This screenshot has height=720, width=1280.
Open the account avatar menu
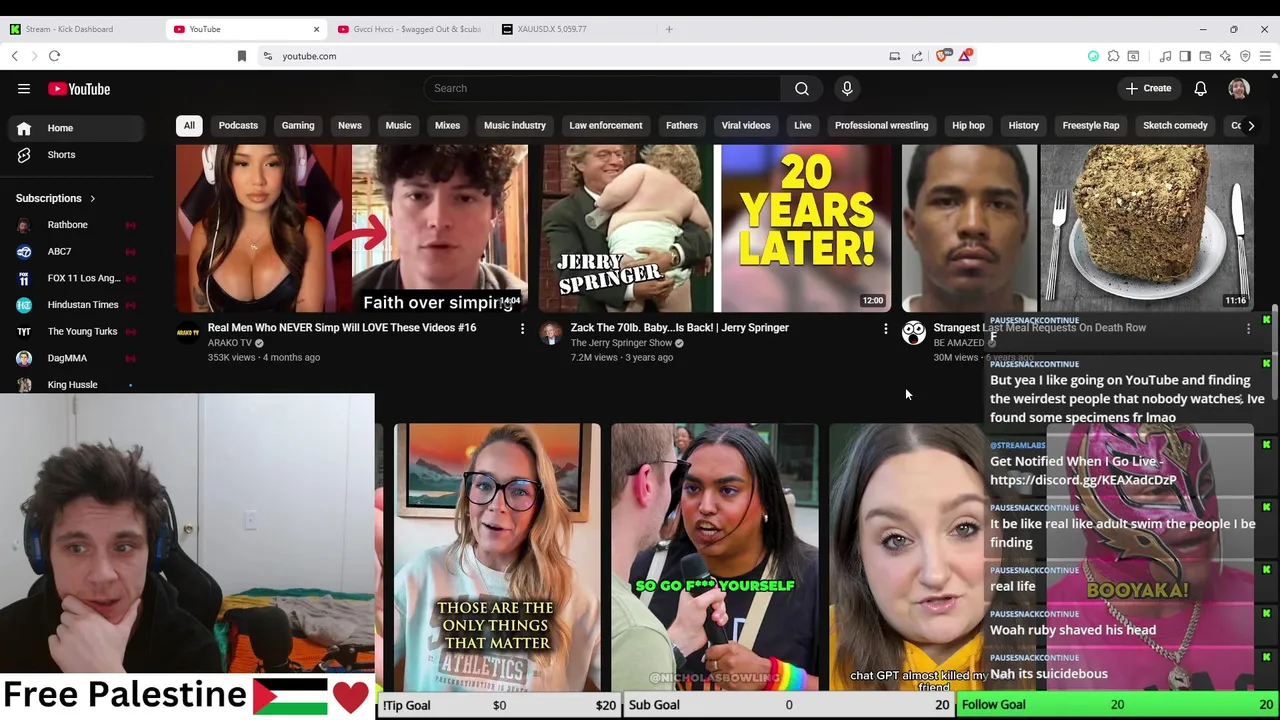tap(1239, 88)
